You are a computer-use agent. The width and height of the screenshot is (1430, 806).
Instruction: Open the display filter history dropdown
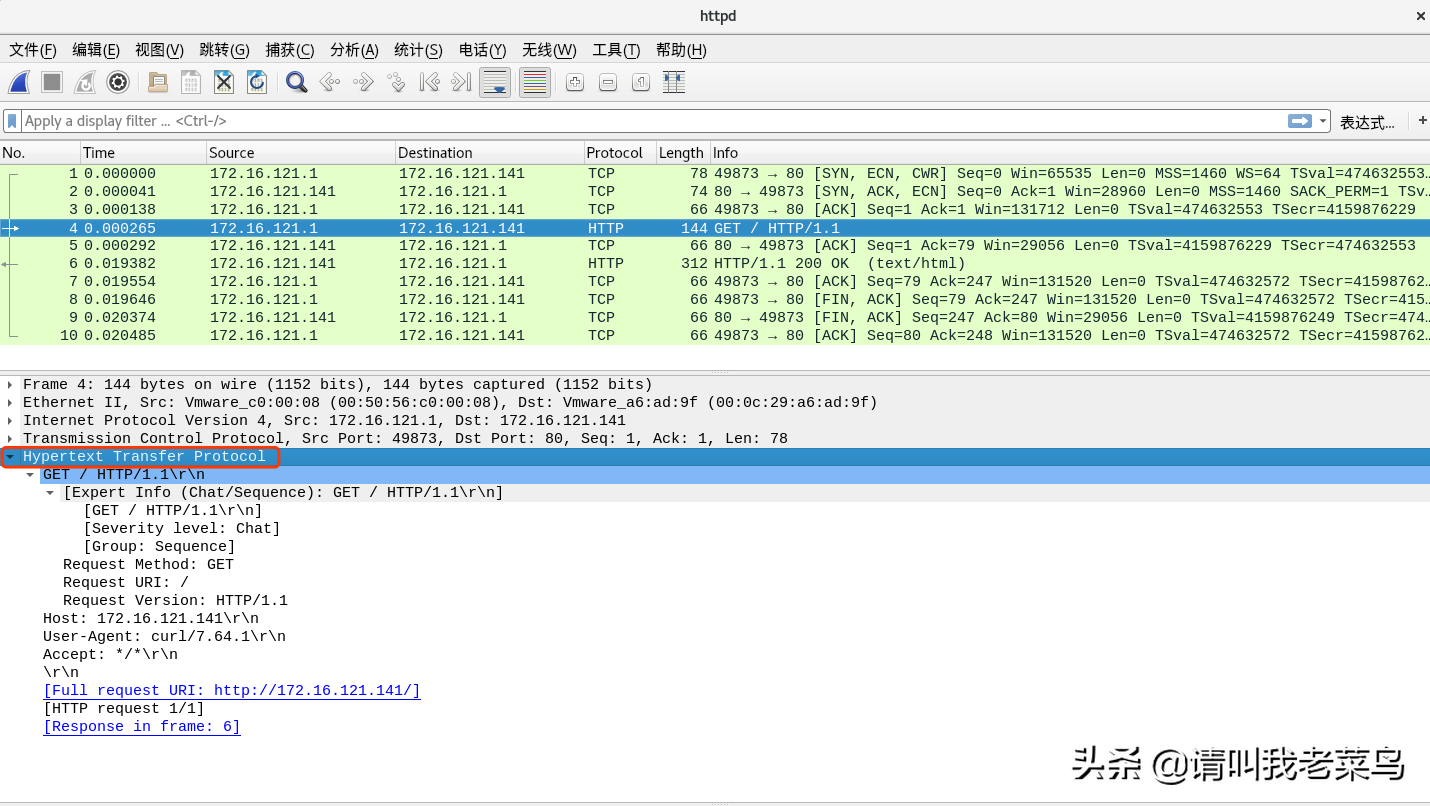tap(1323, 121)
